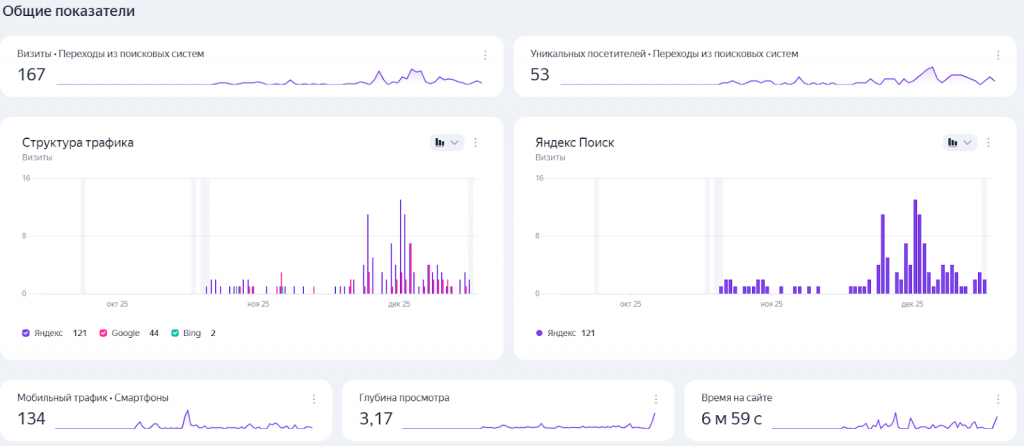Select the 167 visits value
This screenshot has width=1024, height=446.
pos(32,75)
